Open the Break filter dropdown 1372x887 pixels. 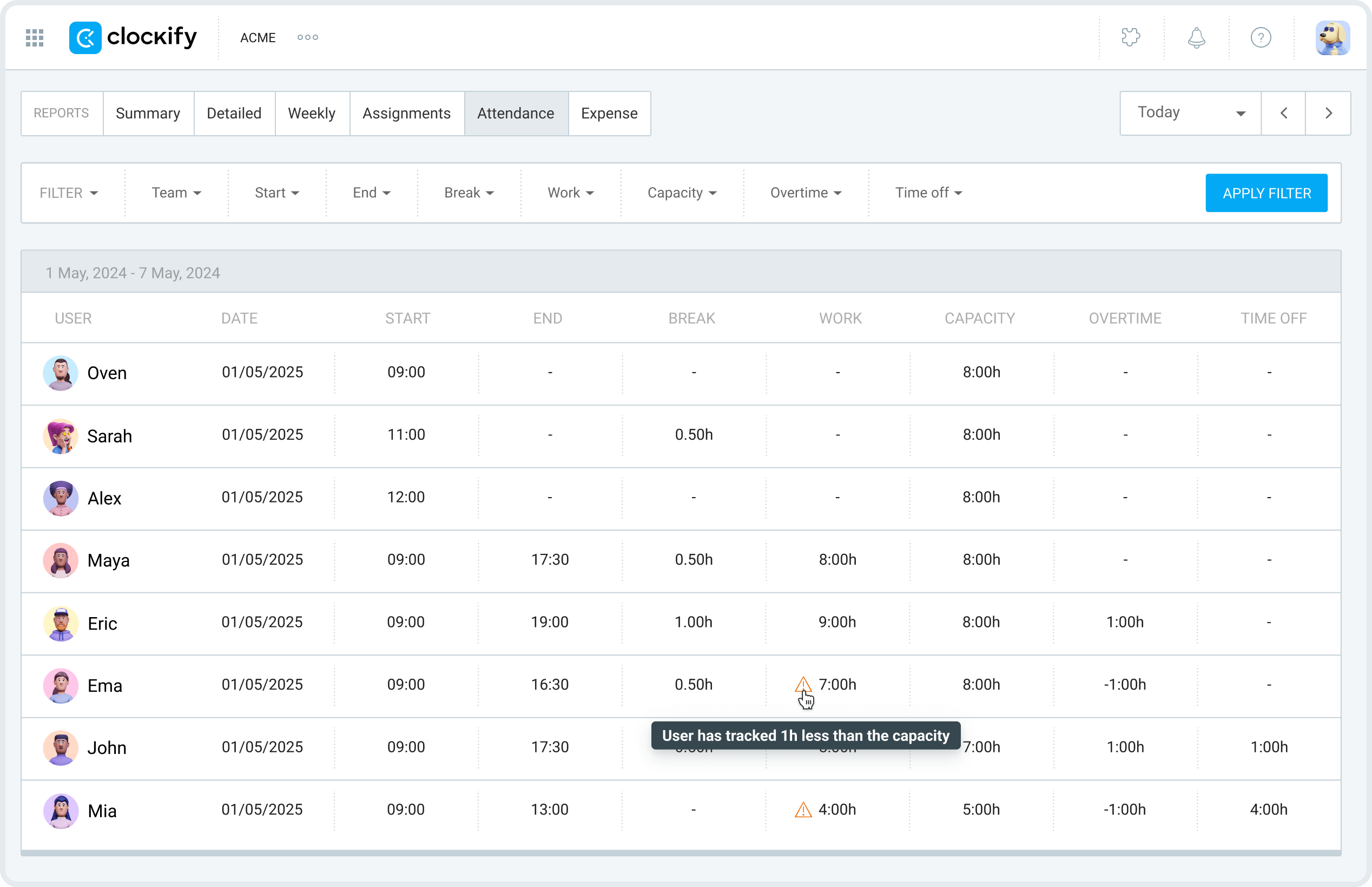pyautogui.click(x=469, y=193)
